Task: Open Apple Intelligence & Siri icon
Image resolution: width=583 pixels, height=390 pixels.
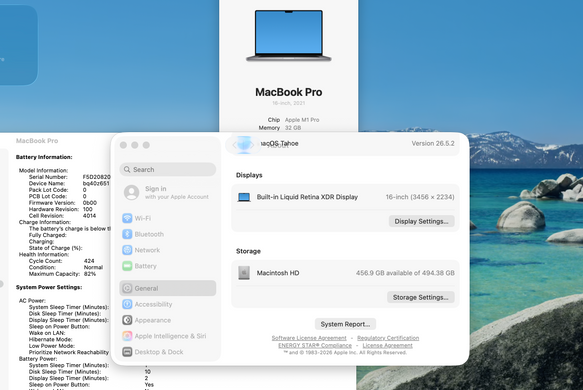Action: pyautogui.click(x=127, y=336)
